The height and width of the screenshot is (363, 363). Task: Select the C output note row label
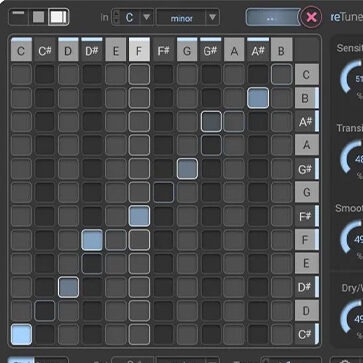pos(307,75)
